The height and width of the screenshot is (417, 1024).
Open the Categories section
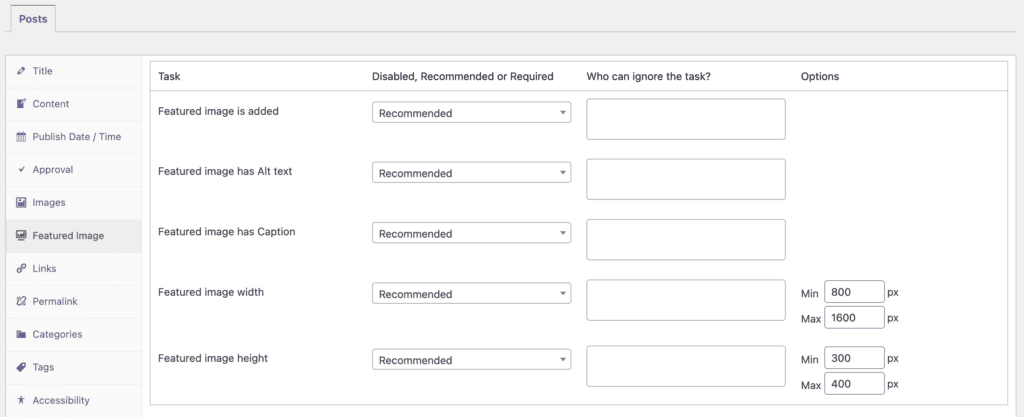tap(73, 334)
